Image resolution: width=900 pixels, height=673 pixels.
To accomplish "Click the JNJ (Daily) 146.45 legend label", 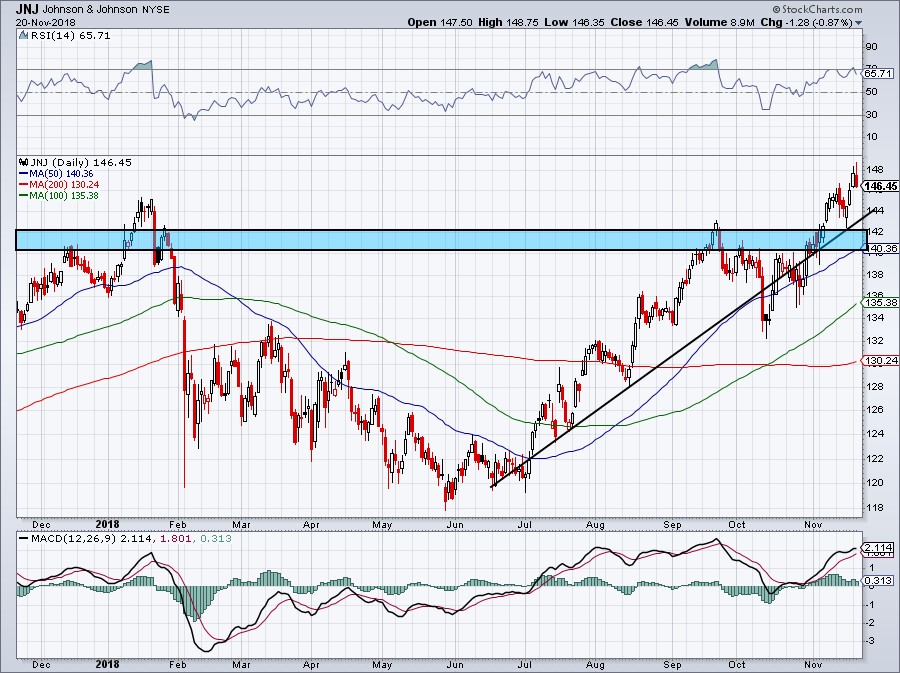I will coord(81,162).
